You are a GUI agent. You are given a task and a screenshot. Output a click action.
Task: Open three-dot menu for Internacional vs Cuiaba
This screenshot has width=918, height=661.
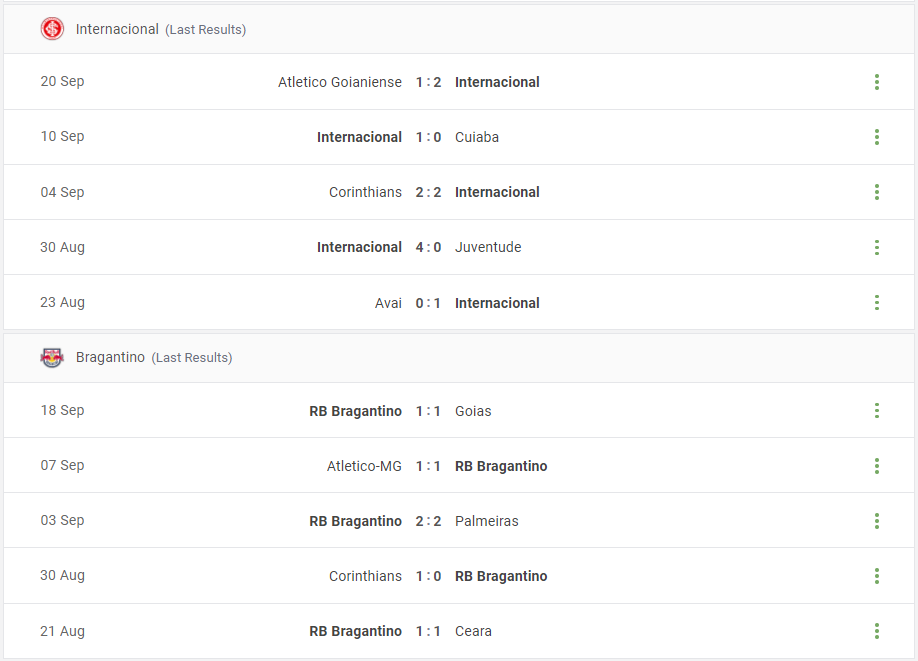[x=876, y=137]
